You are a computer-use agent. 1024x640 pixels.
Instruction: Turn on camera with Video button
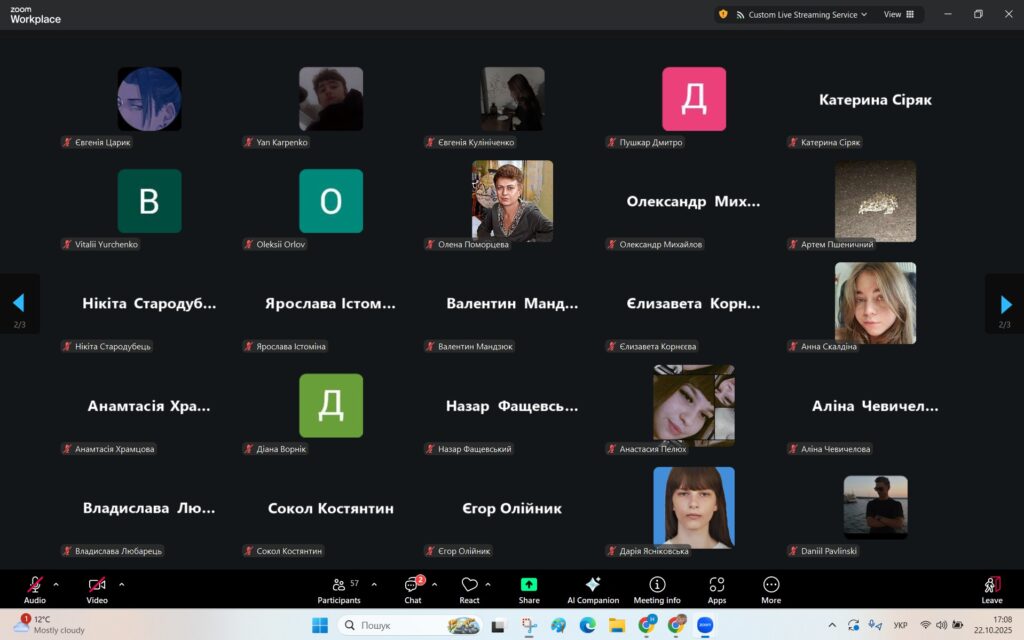[x=97, y=589]
